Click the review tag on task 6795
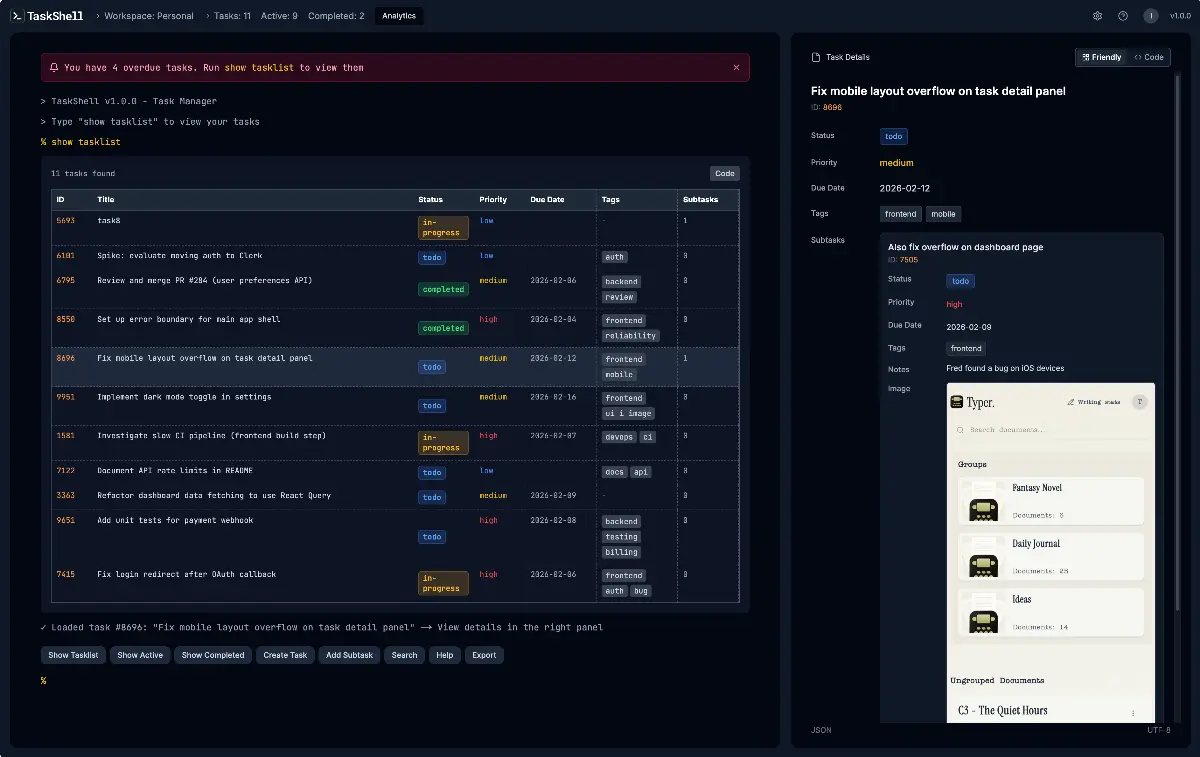Screen dimensions: 1200x757 (619, 297)
